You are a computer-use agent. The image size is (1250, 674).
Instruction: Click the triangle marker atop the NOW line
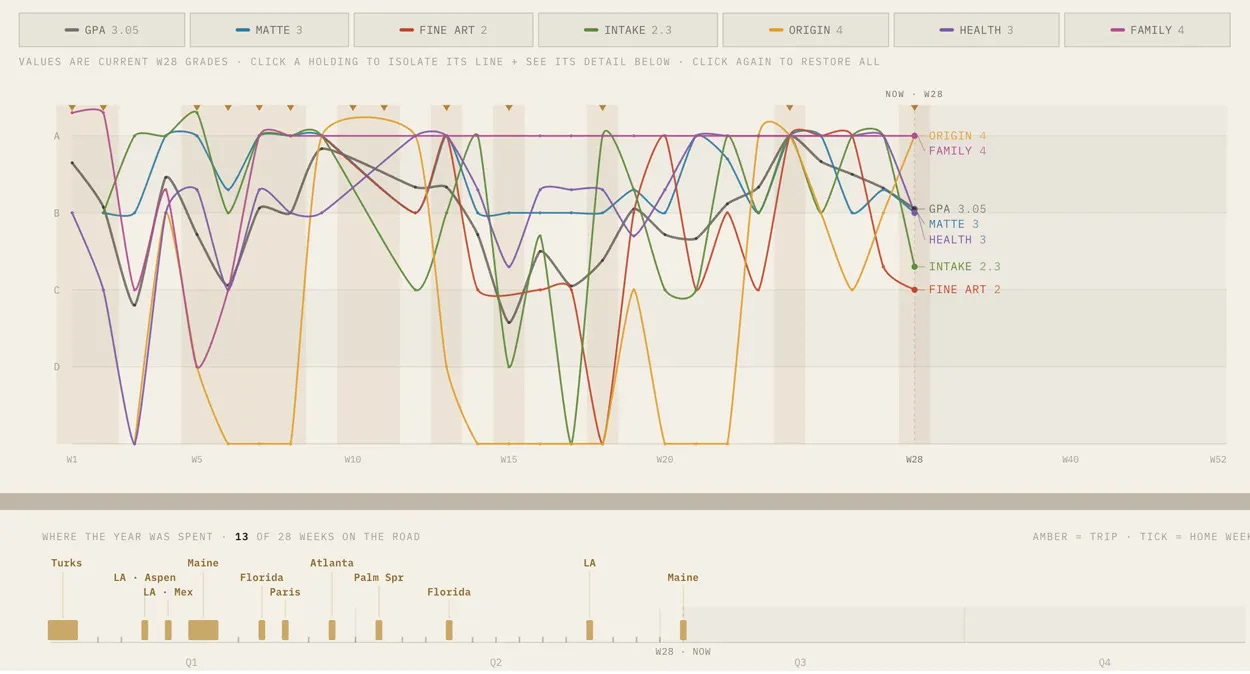tap(914, 107)
